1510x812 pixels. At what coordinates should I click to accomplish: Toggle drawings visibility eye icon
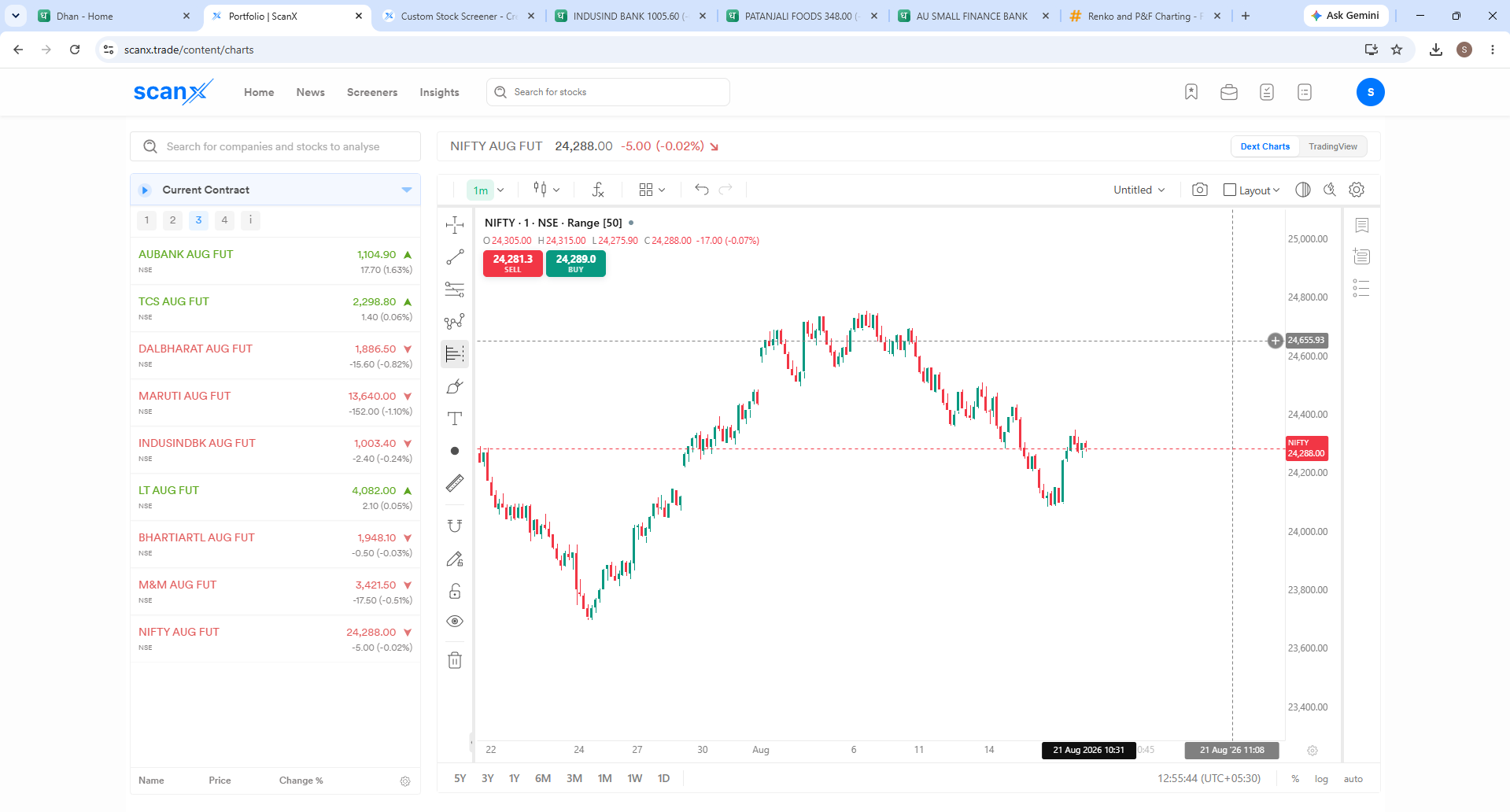click(455, 622)
